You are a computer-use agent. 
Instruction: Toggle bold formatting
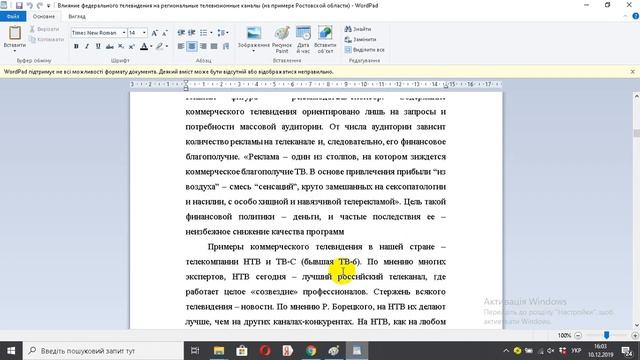(76, 47)
